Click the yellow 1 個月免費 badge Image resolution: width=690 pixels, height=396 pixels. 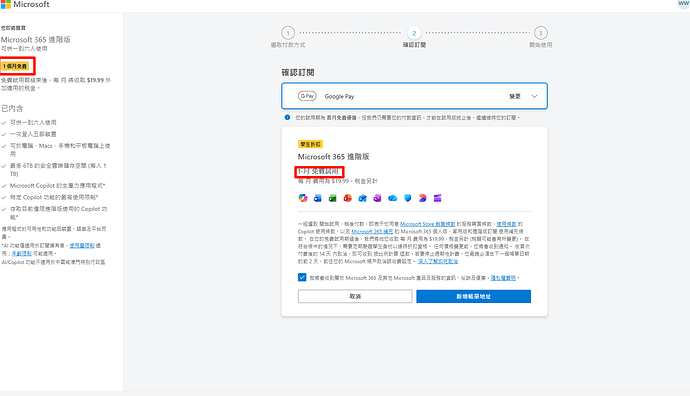[x=15, y=66]
